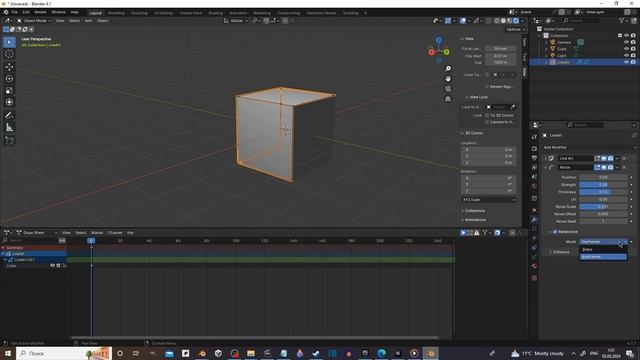Screen dimensions: 640x360
Task: Toggle Cube visibility eye in outliner
Action: [x=626, y=49]
